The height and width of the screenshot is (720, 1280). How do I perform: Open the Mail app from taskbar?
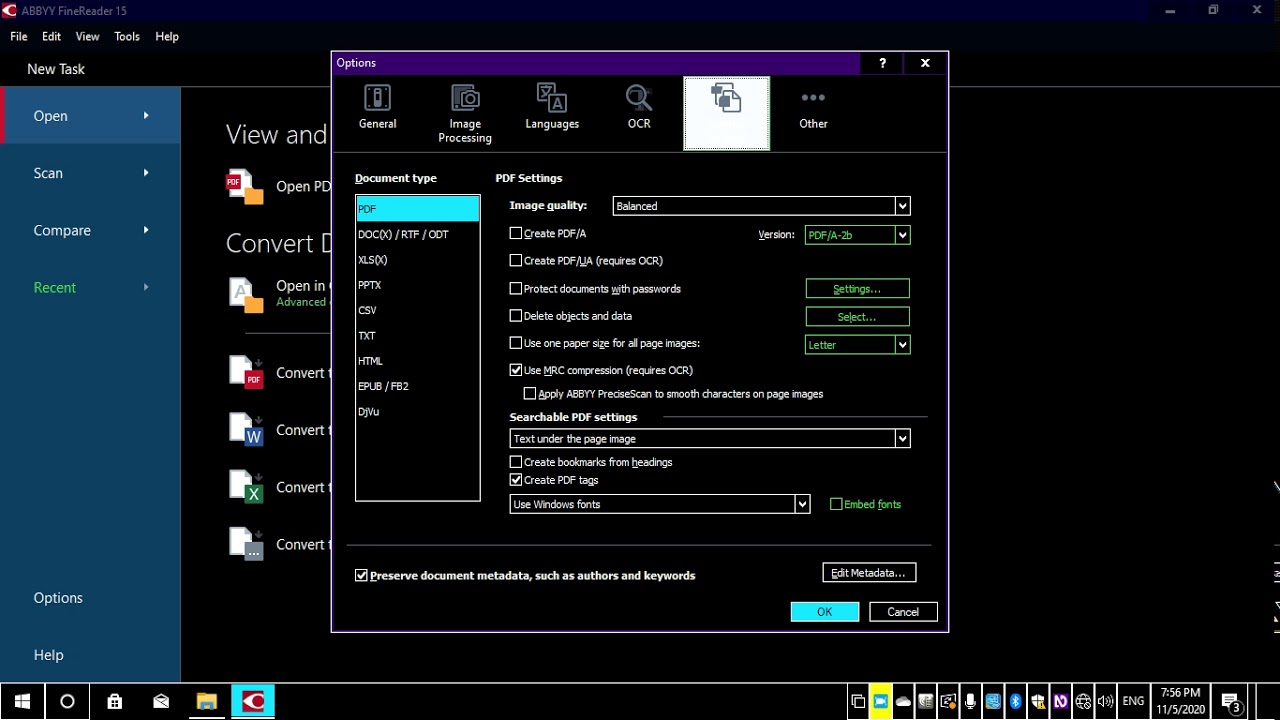click(x=161, y=701)
